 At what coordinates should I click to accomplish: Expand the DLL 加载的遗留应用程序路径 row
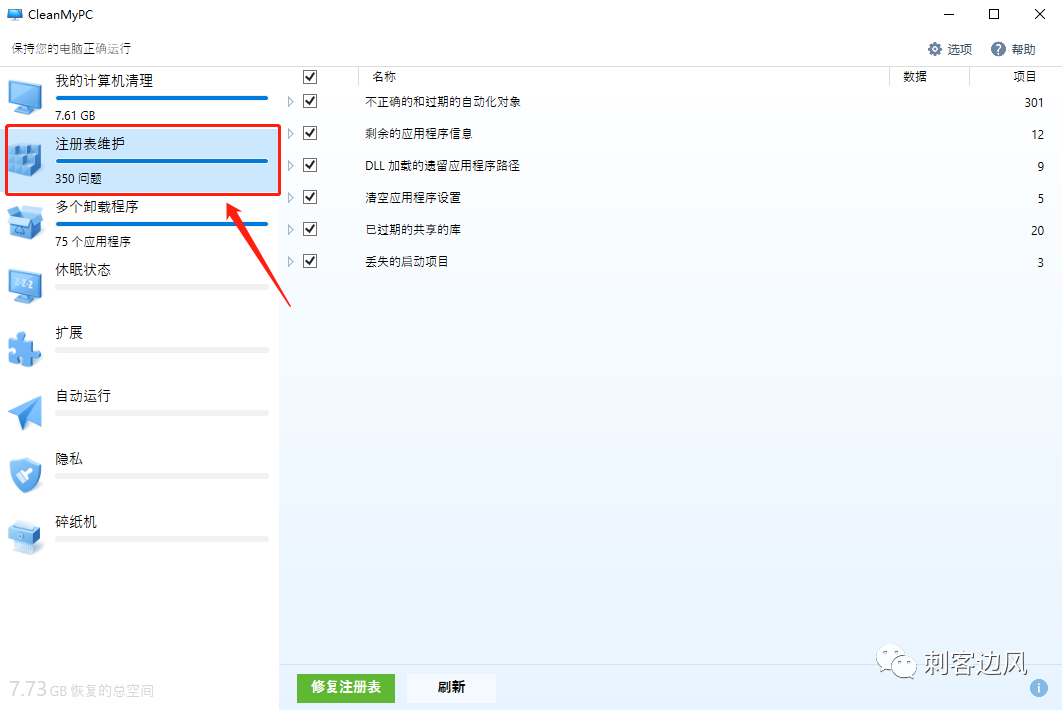pos(291,165)
